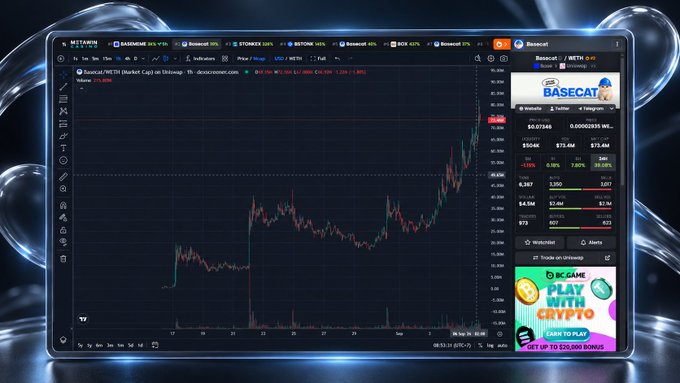Select the candlestick chart type icon
This screenshot has height=383, width=680.
coord(166,59)
